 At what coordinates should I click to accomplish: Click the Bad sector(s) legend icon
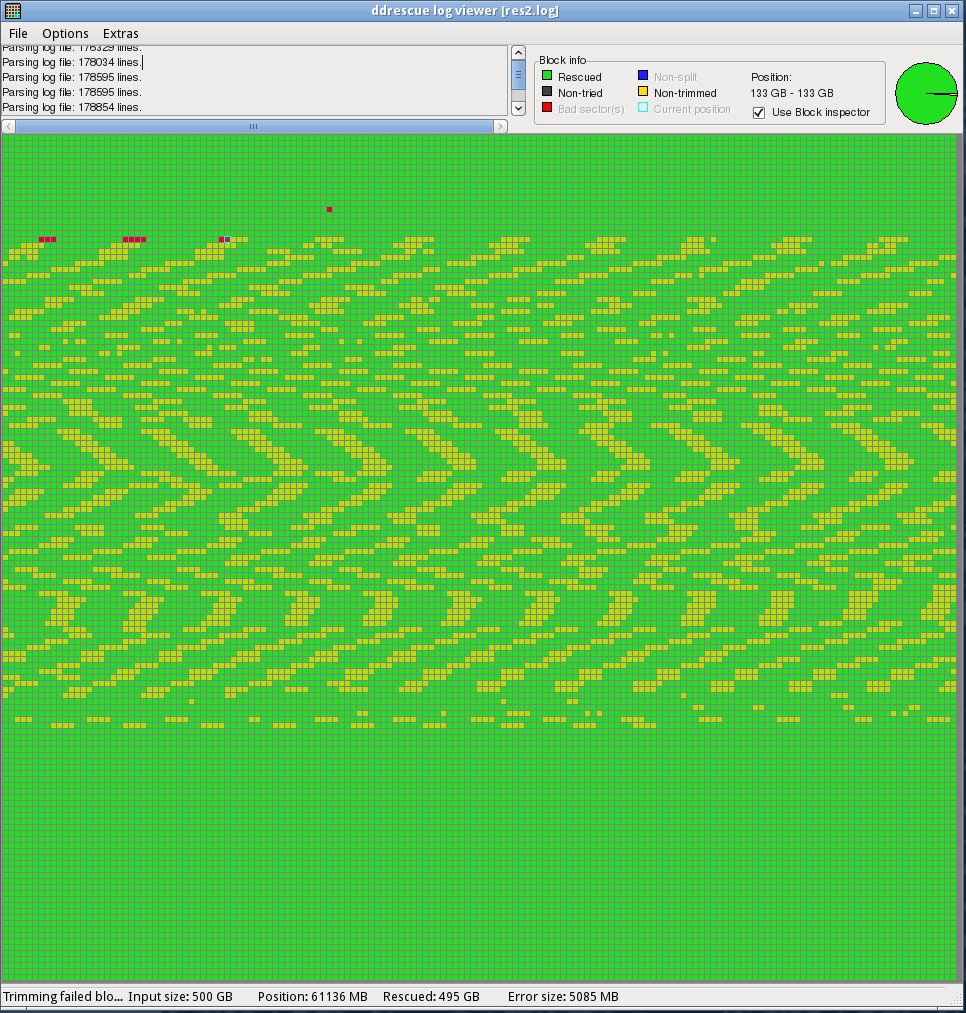tap(547, 109)
